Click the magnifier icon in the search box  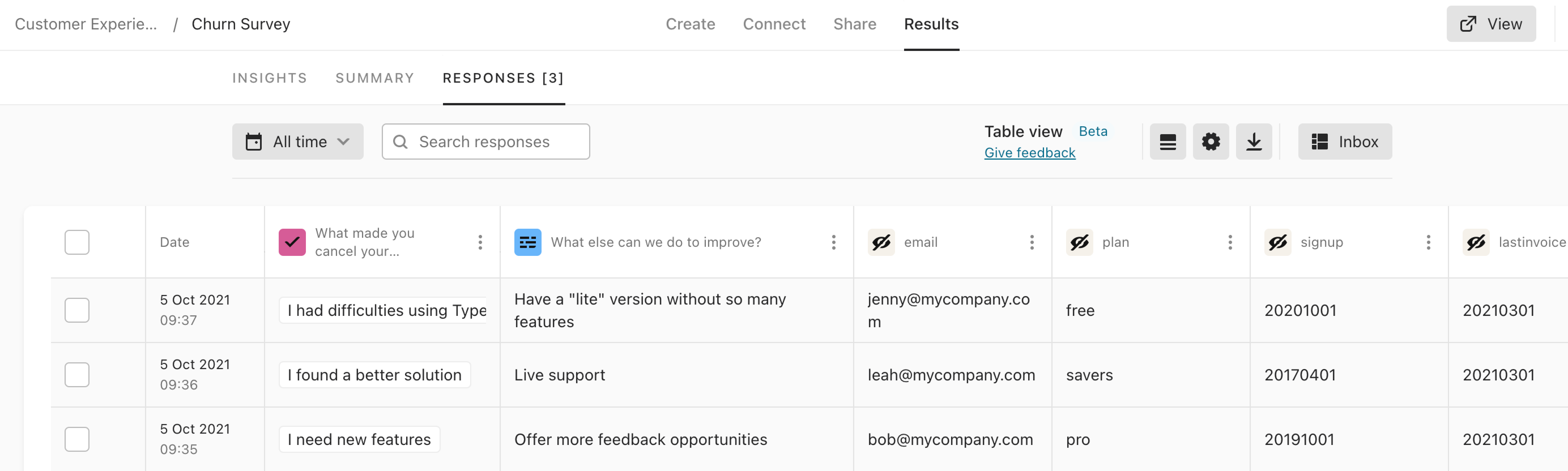coord(400,142)
